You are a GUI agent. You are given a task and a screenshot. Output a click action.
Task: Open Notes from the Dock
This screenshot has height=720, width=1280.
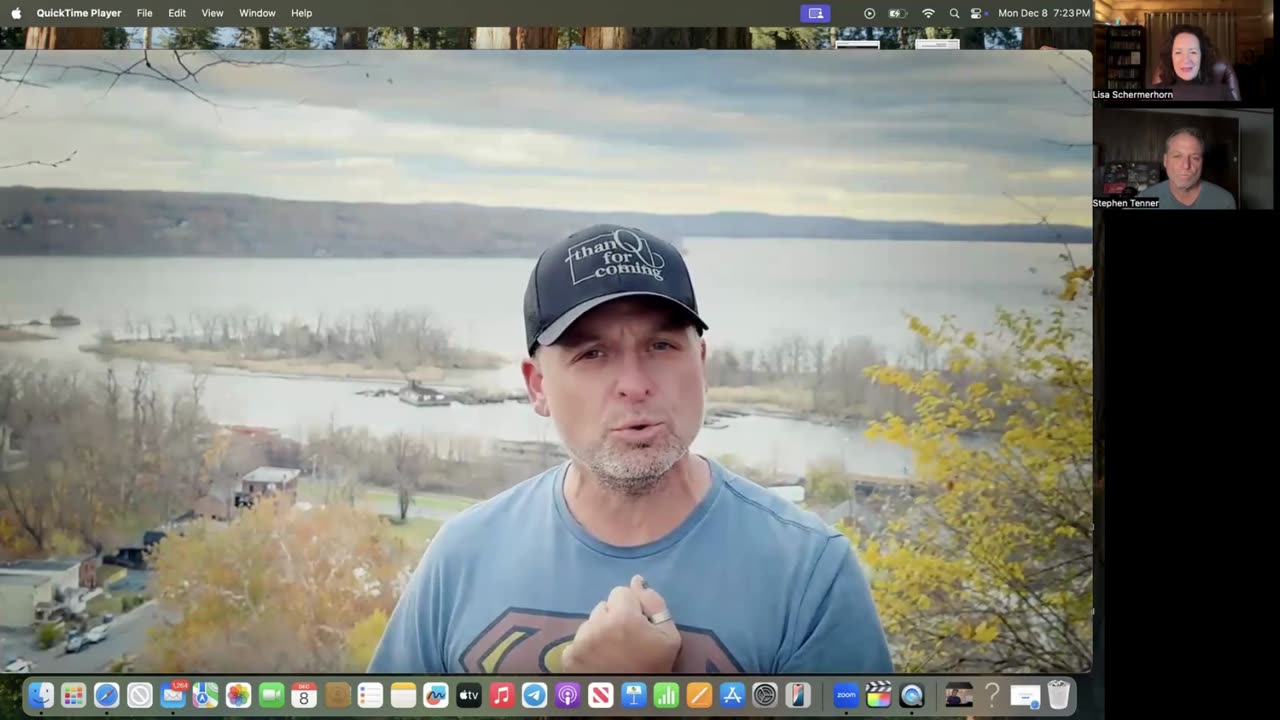click(x=403, y=695)
